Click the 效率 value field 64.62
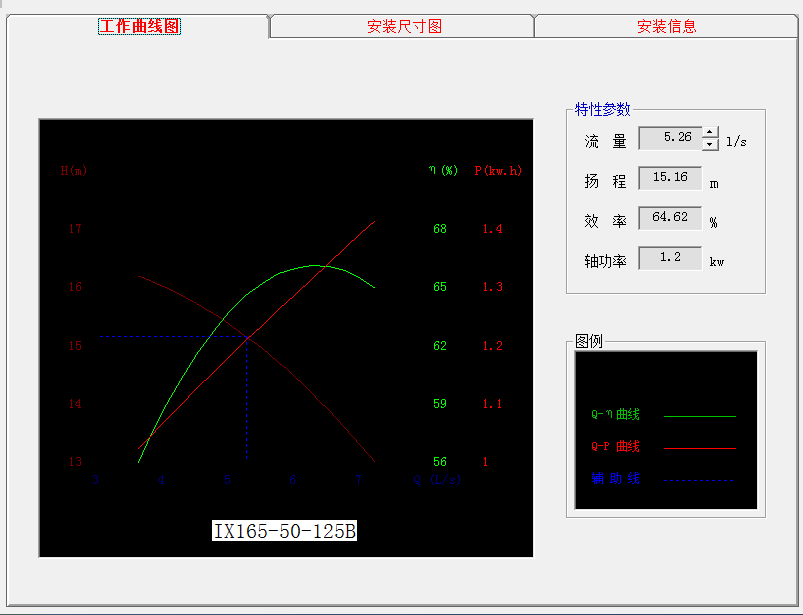This screenshot has height=615, width=803. tap(670, 218)
